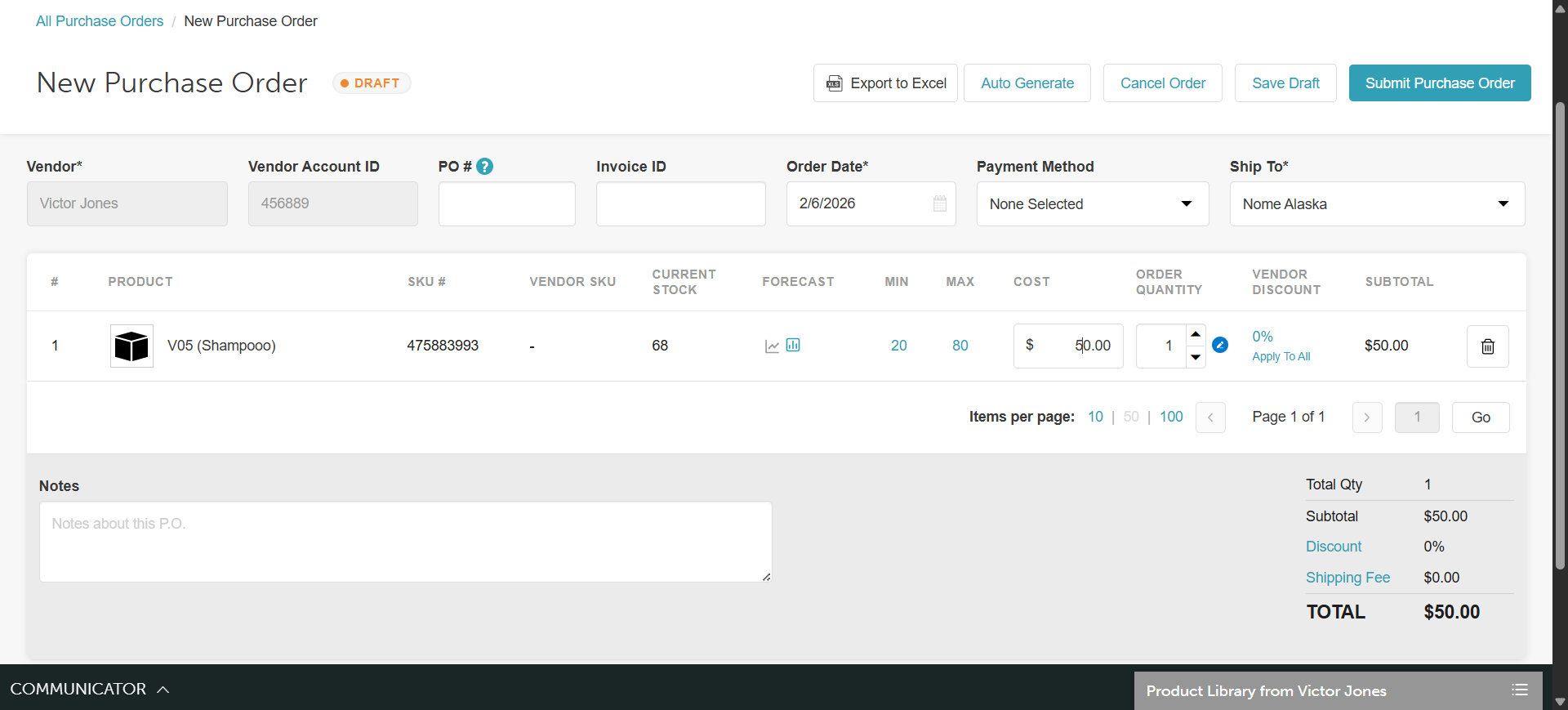Click the Cost input field
The height and width of the screenshot is (710, 1568).
[1068, 346]
